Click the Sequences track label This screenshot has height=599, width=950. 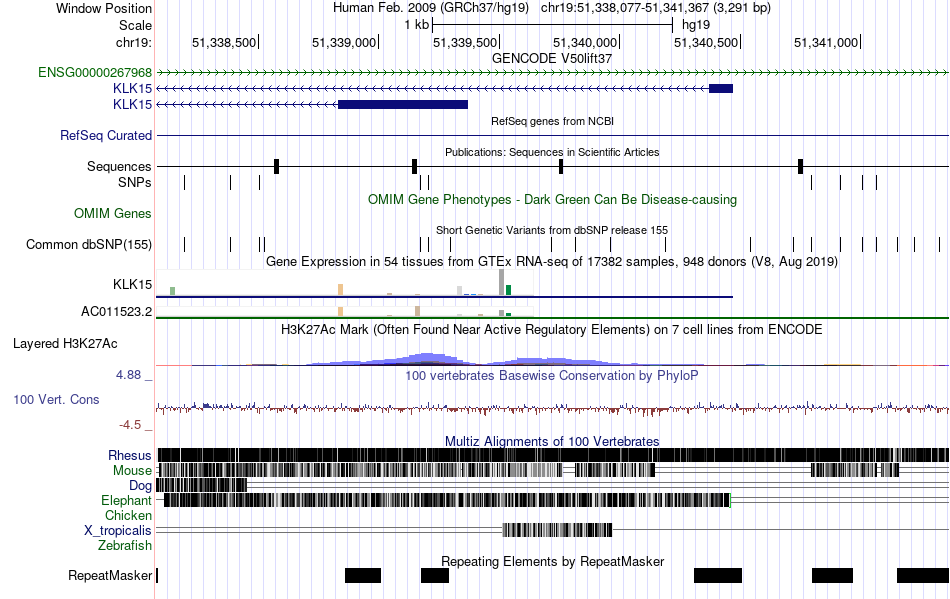(119, 167)
